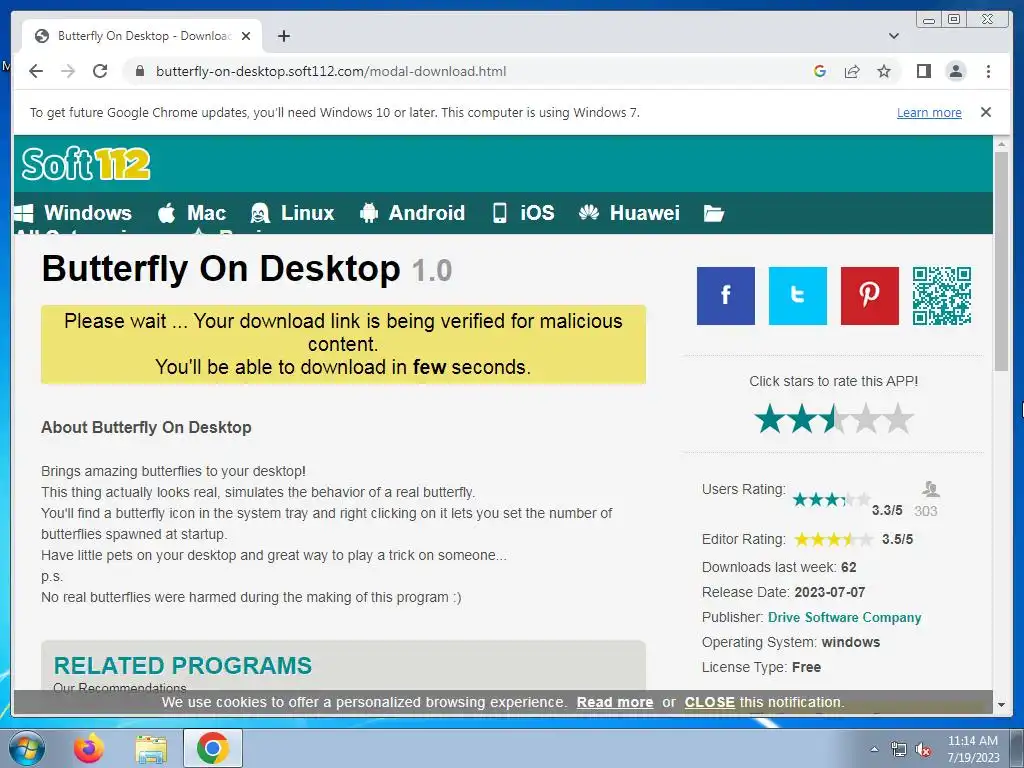The width and height of the screenshot is (1024, 768).
Task: Share this page icon
Action: tap(852, 71)
